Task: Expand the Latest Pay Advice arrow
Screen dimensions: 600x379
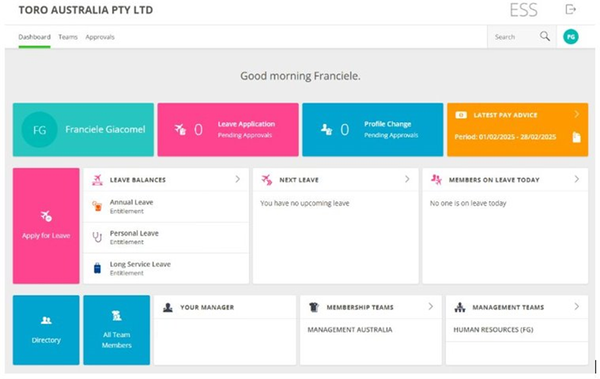Action: (577, 114)
